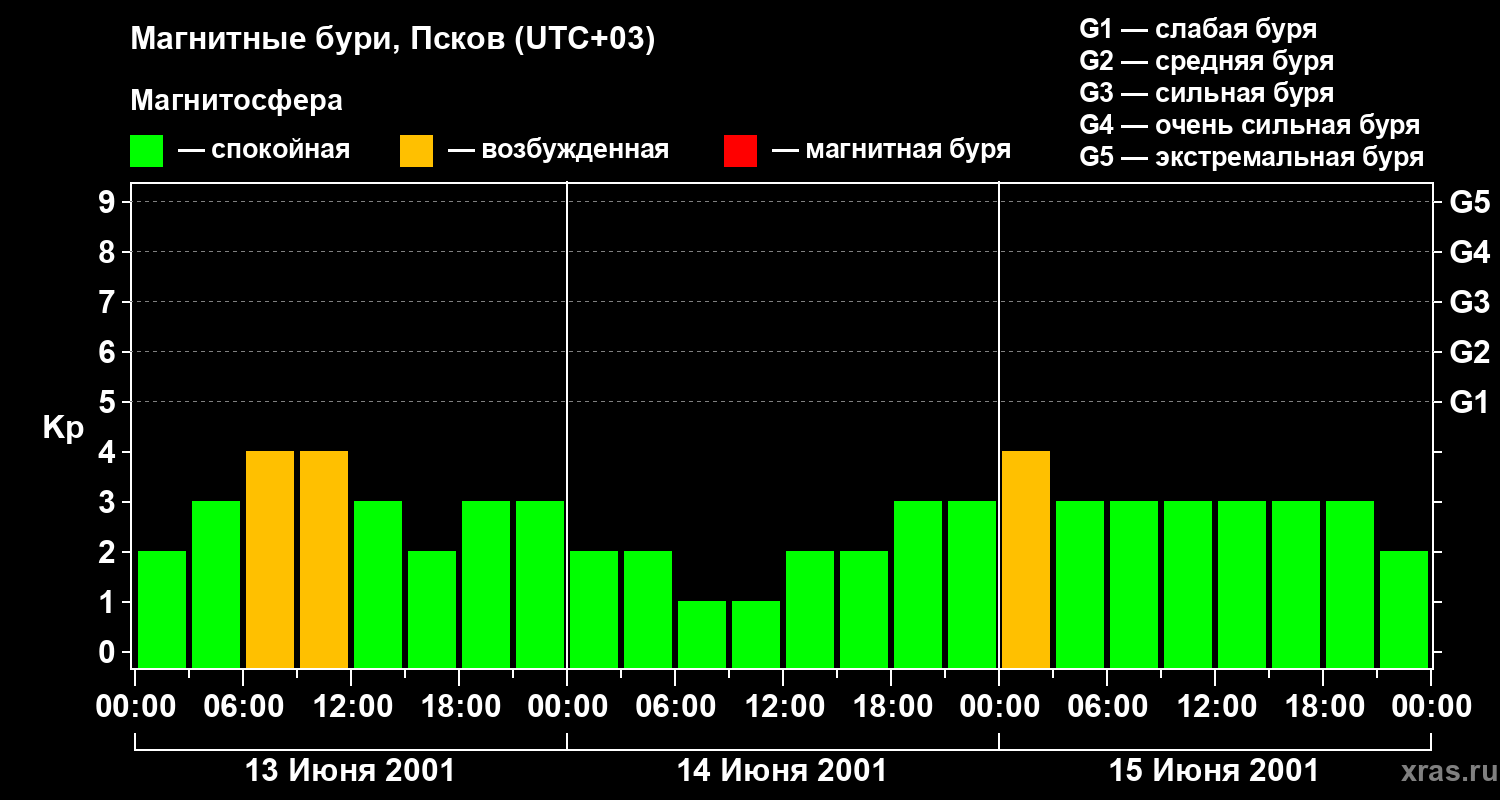Image resolution: width=1500 pixels, height=800 pixels.
Task: Select the Kp 2 bar starting 12:00 on 14 Июня
Action: point(810,609)
